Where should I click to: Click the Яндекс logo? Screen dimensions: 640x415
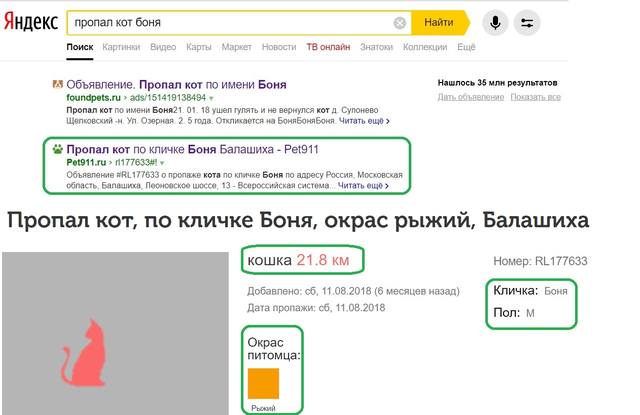coord(31,22)
